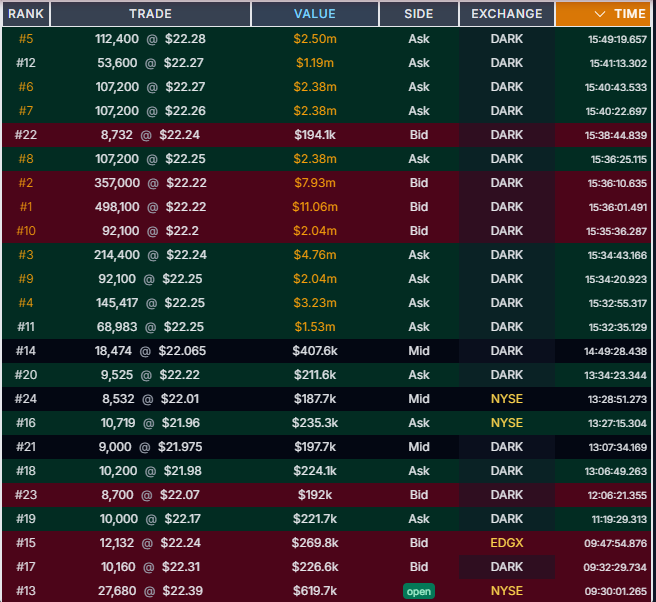Select rank cell #2
This screenshot has width=656, height=602.
[x=26, y=183]
